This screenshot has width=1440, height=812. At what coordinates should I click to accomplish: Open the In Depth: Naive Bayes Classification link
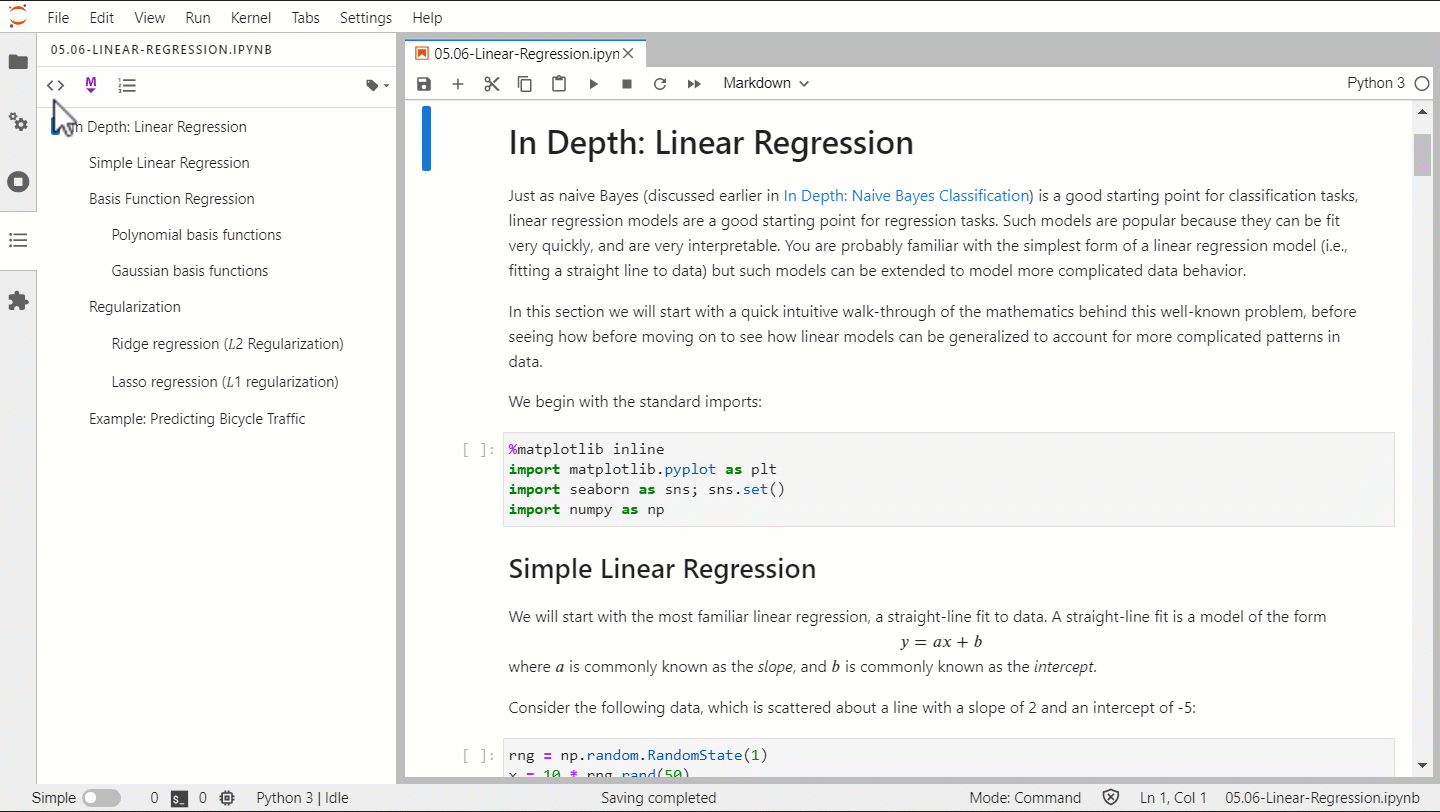(x=906, y=195)
